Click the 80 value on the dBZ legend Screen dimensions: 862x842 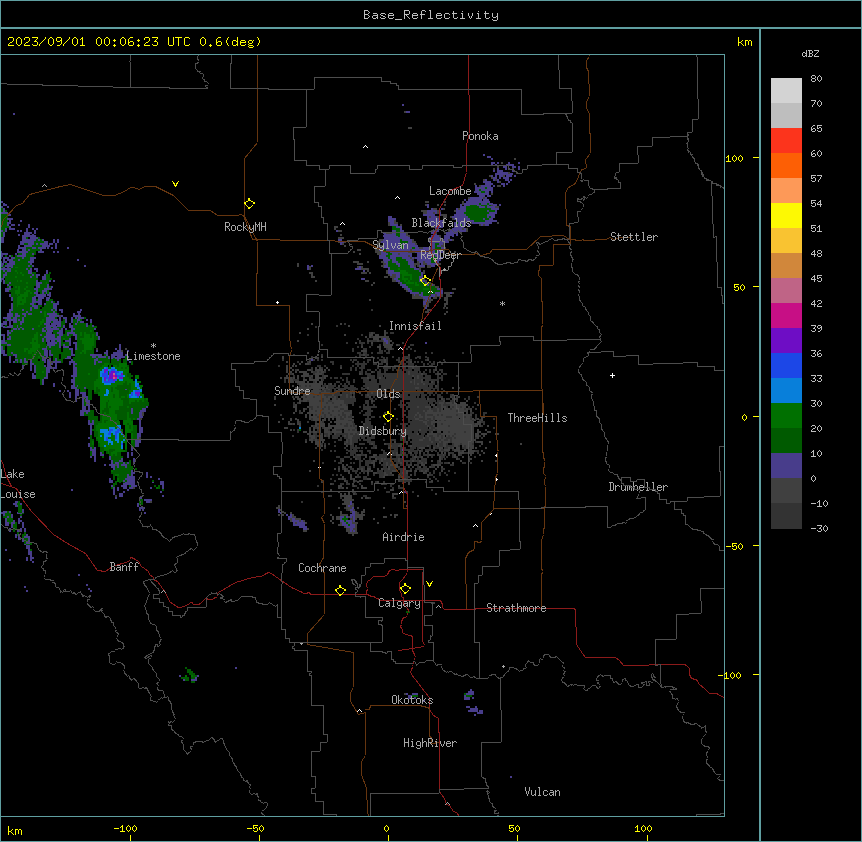tap(816, 79)
